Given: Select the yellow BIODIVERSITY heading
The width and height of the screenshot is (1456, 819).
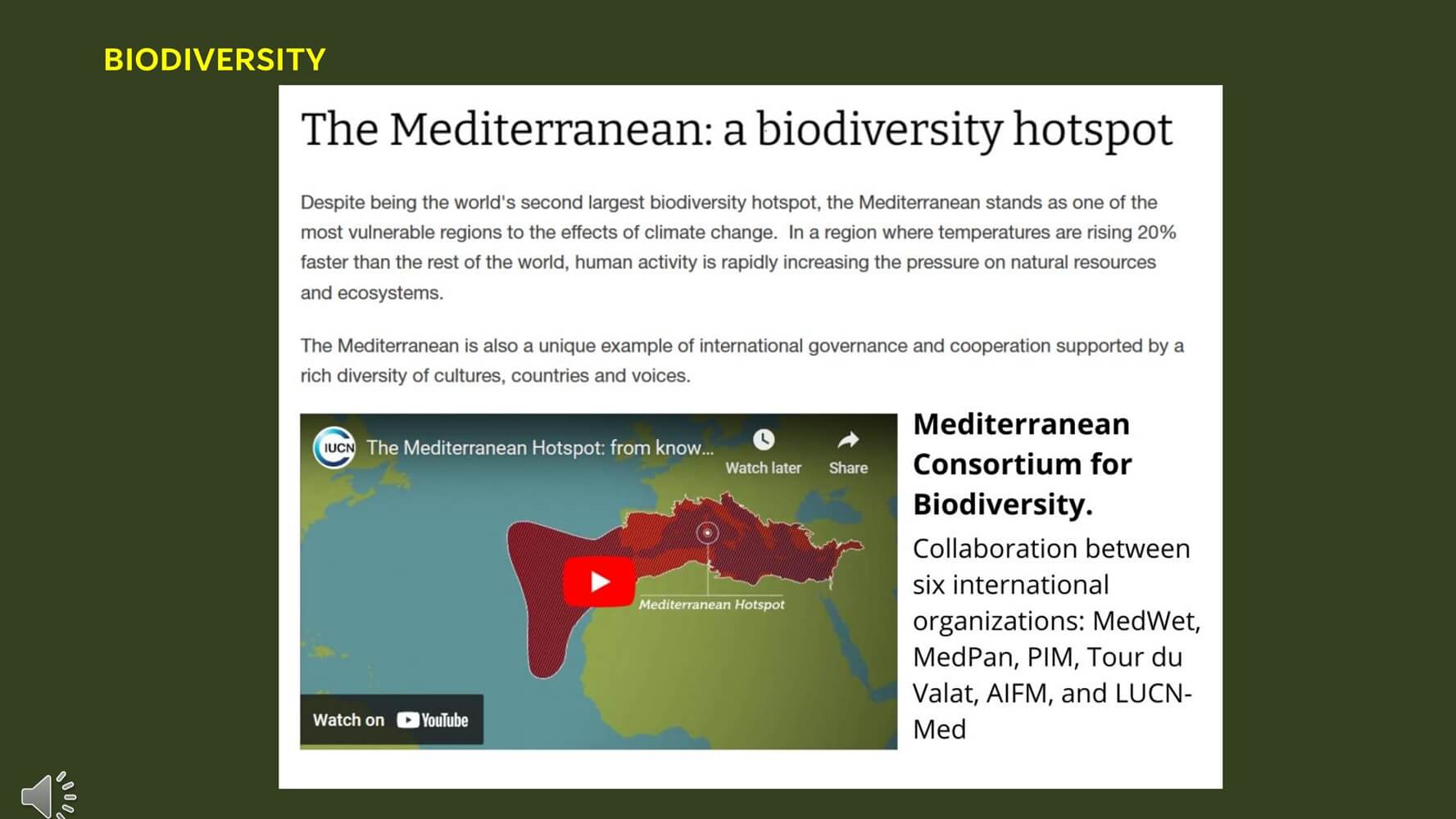Looking at the screenshot, I should point(215,60).
